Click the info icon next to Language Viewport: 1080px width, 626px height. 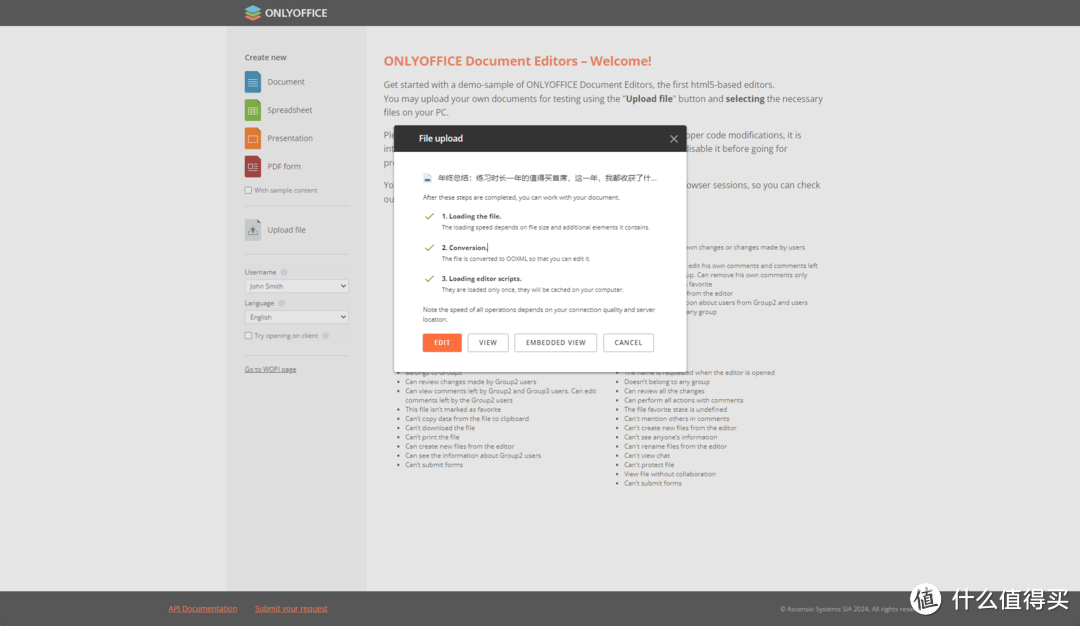[282, 304]
